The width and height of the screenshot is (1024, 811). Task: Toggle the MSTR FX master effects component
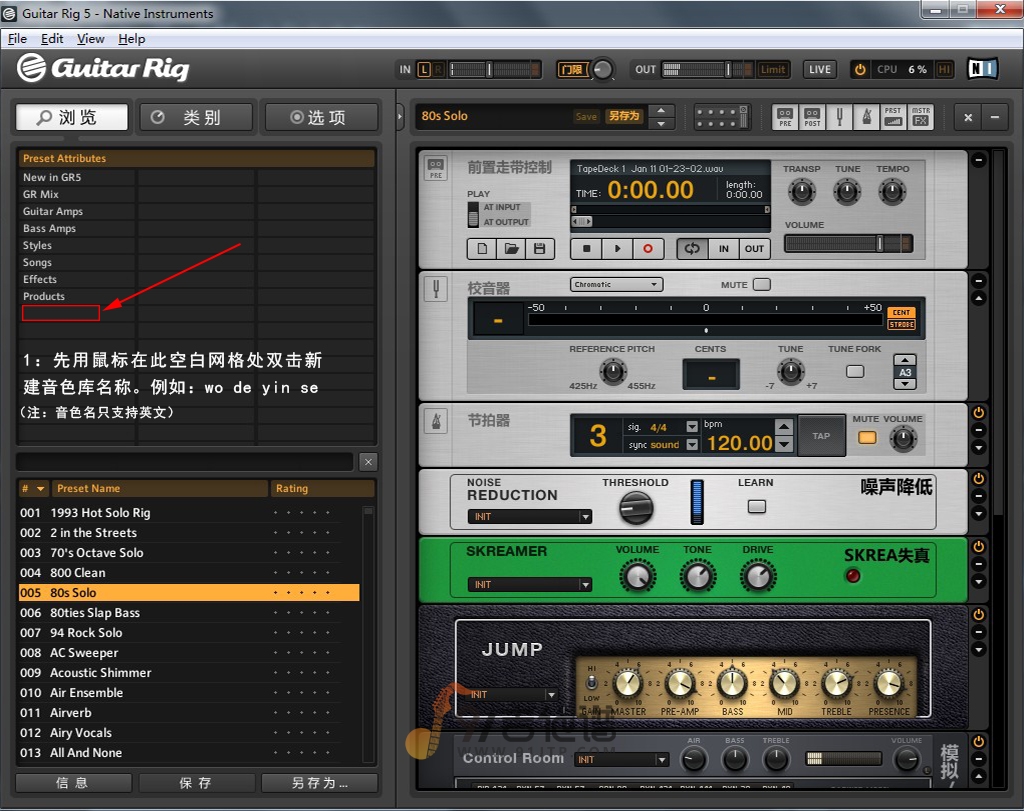[x=921, y=118]
